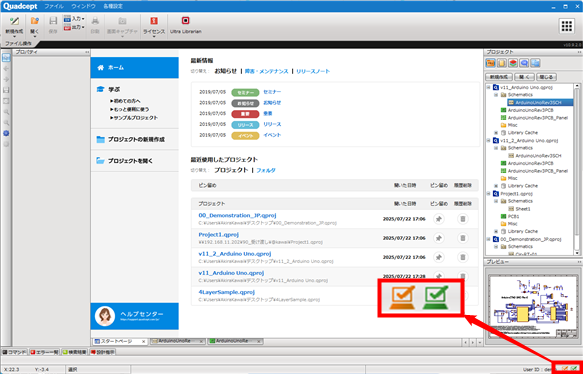Collapse the v11_2_Arduino Uno.qproj tree node
The width and height of the screenshot is (583, 374).
489,141
